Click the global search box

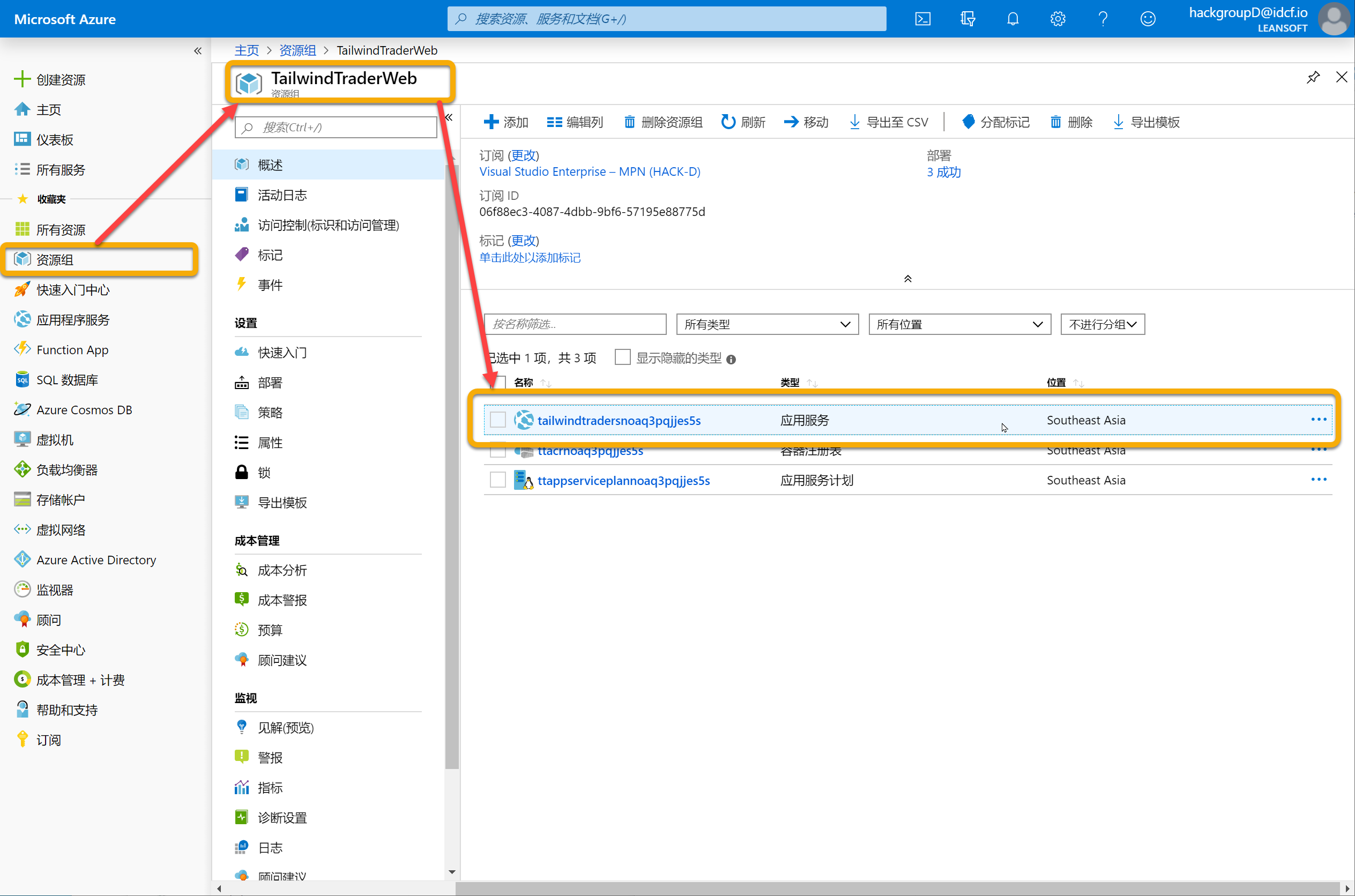pyautogui.click(x=666, y=19)
